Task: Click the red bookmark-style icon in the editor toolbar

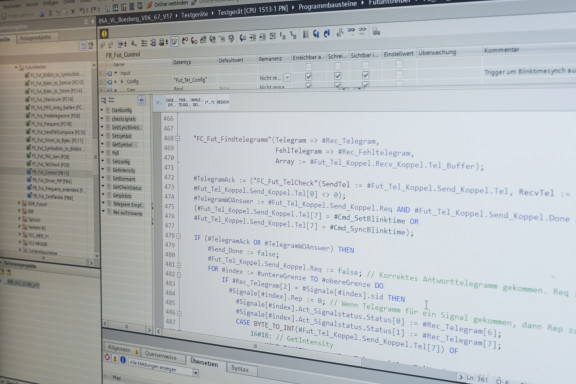Action: 185,41
